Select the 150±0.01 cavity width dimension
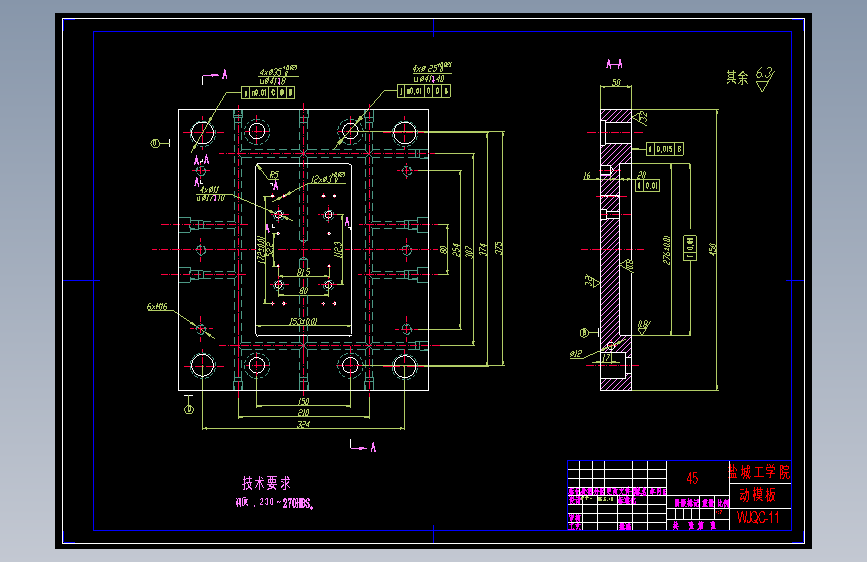 click(x=304, y=321)
